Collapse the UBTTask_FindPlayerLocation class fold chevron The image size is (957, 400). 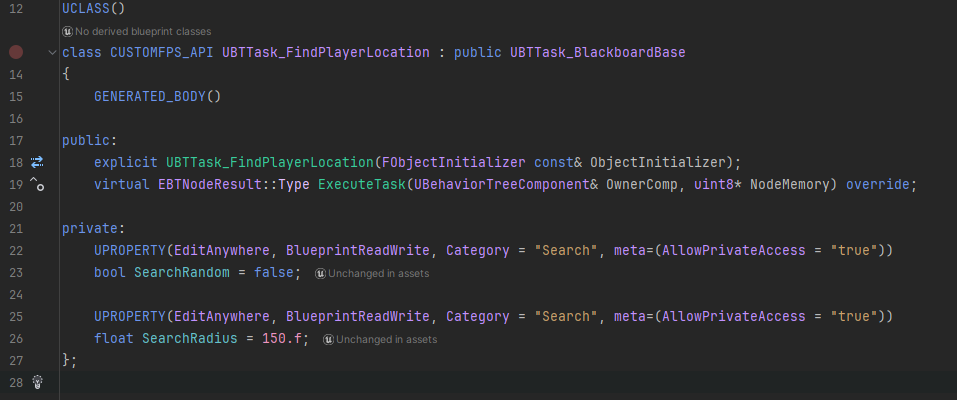point(52,52)
